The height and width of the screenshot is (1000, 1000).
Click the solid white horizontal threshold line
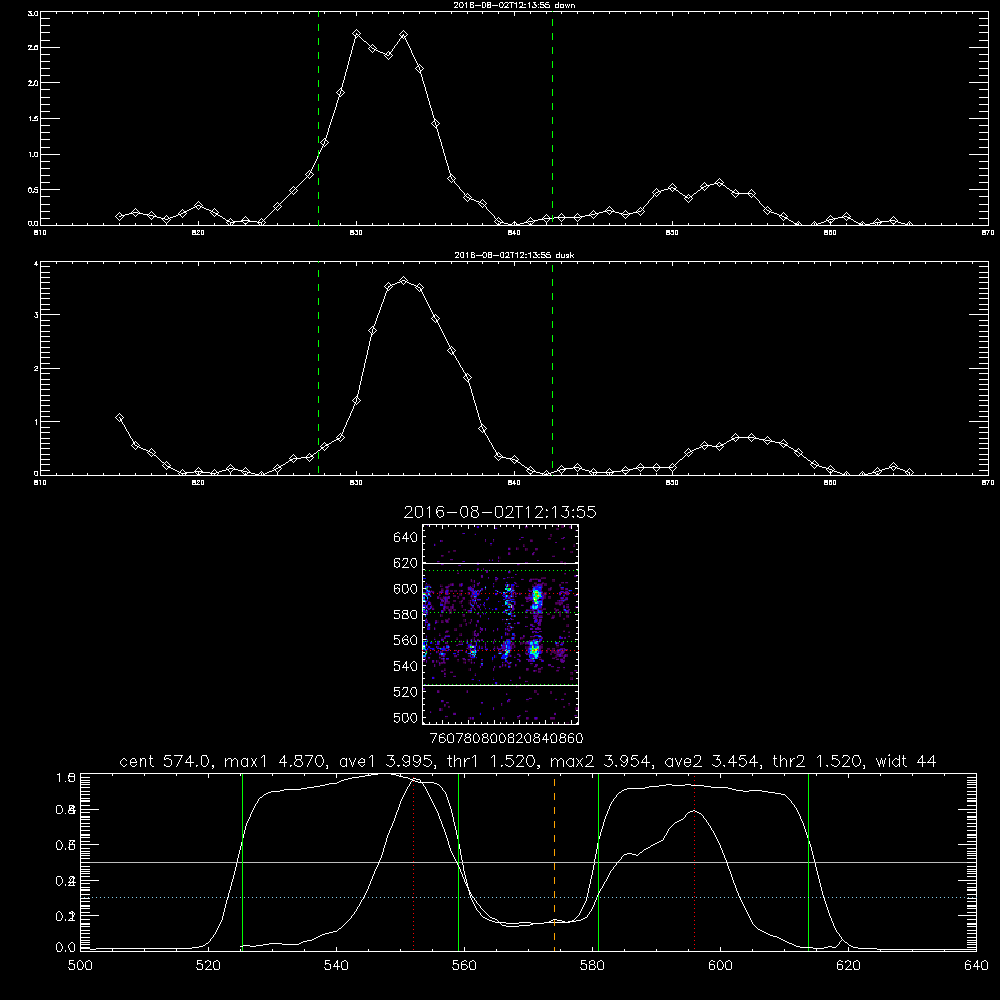tap(528, 862)
